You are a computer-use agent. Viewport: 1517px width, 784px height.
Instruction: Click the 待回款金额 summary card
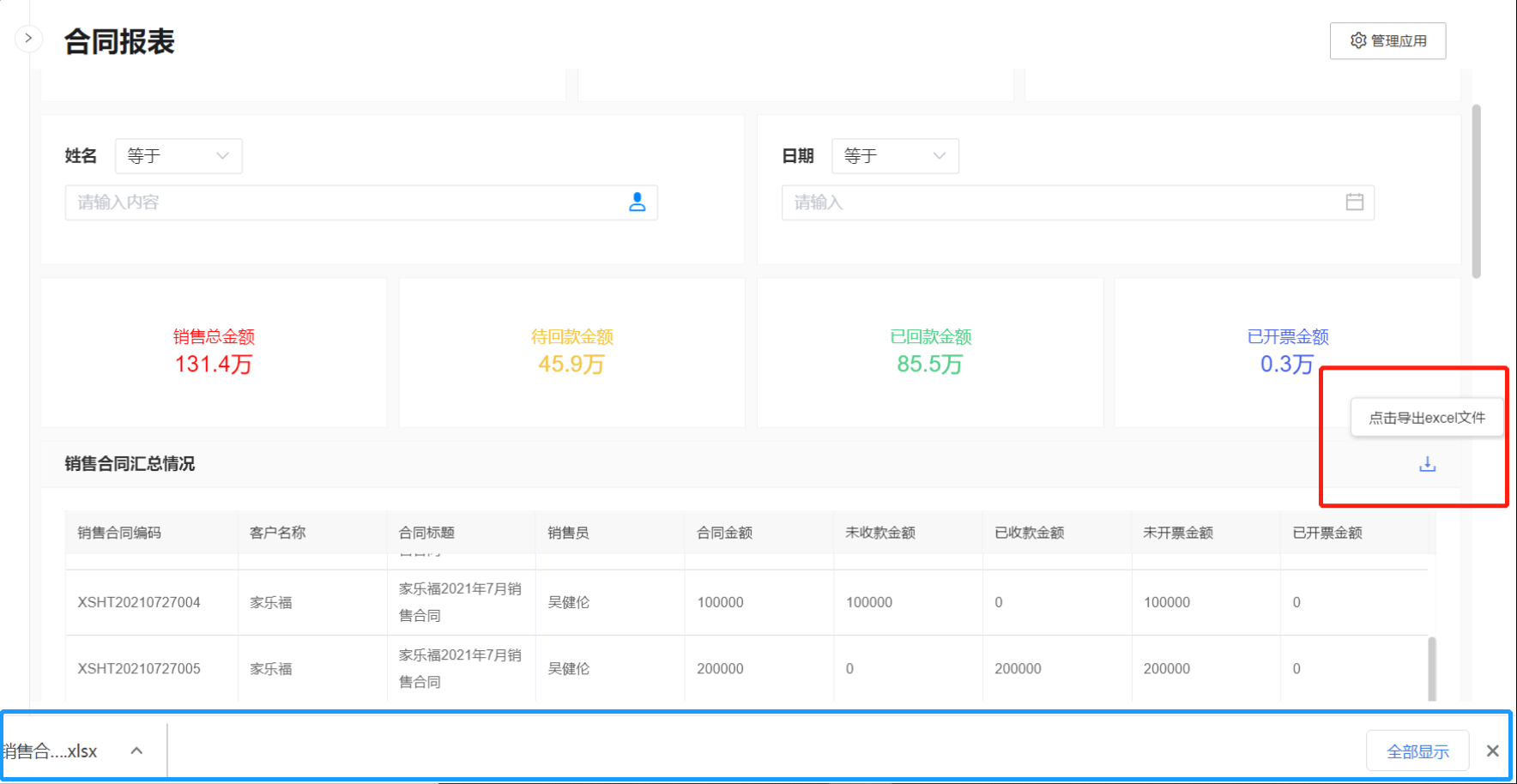[x=571, y=353]
